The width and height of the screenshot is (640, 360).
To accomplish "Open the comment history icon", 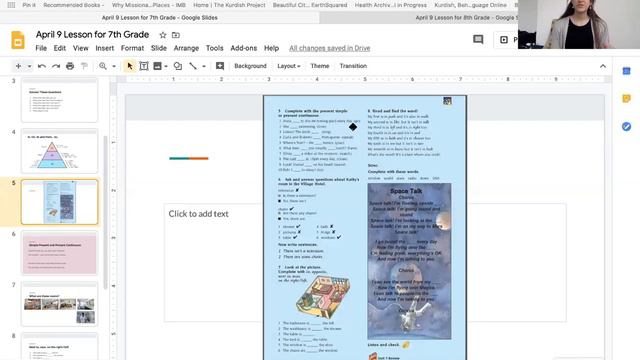I will [478, 40].
